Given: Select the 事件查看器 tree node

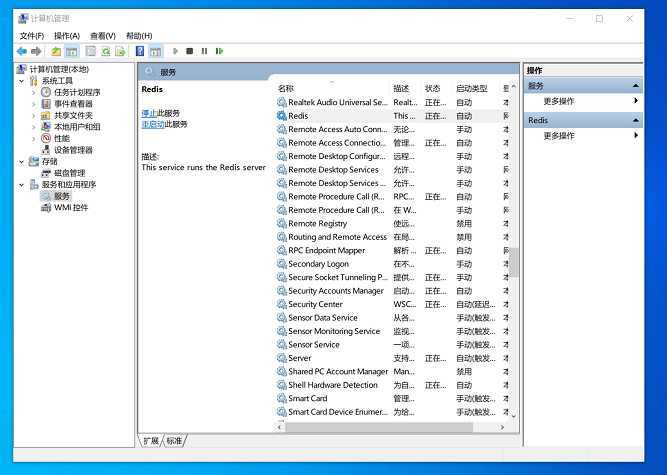Looking at the screenshot, I should (x=73, y=104).
